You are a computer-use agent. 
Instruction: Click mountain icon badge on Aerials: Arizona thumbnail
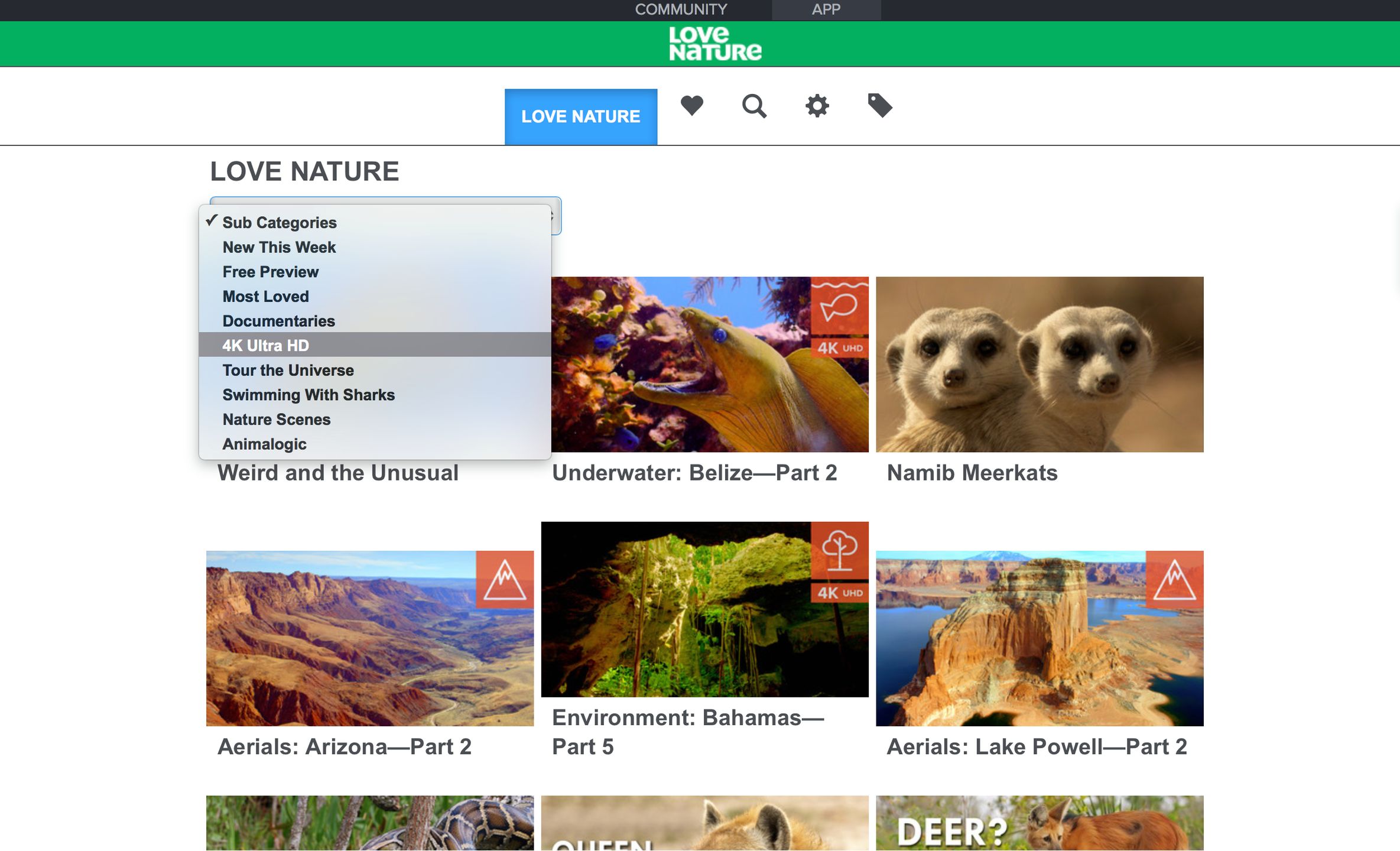505,580
